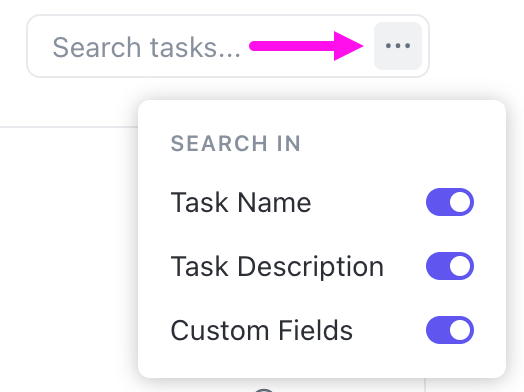Focus the Search tasks placeholder text
The image size is (524, 392).
tap(146, 47)
